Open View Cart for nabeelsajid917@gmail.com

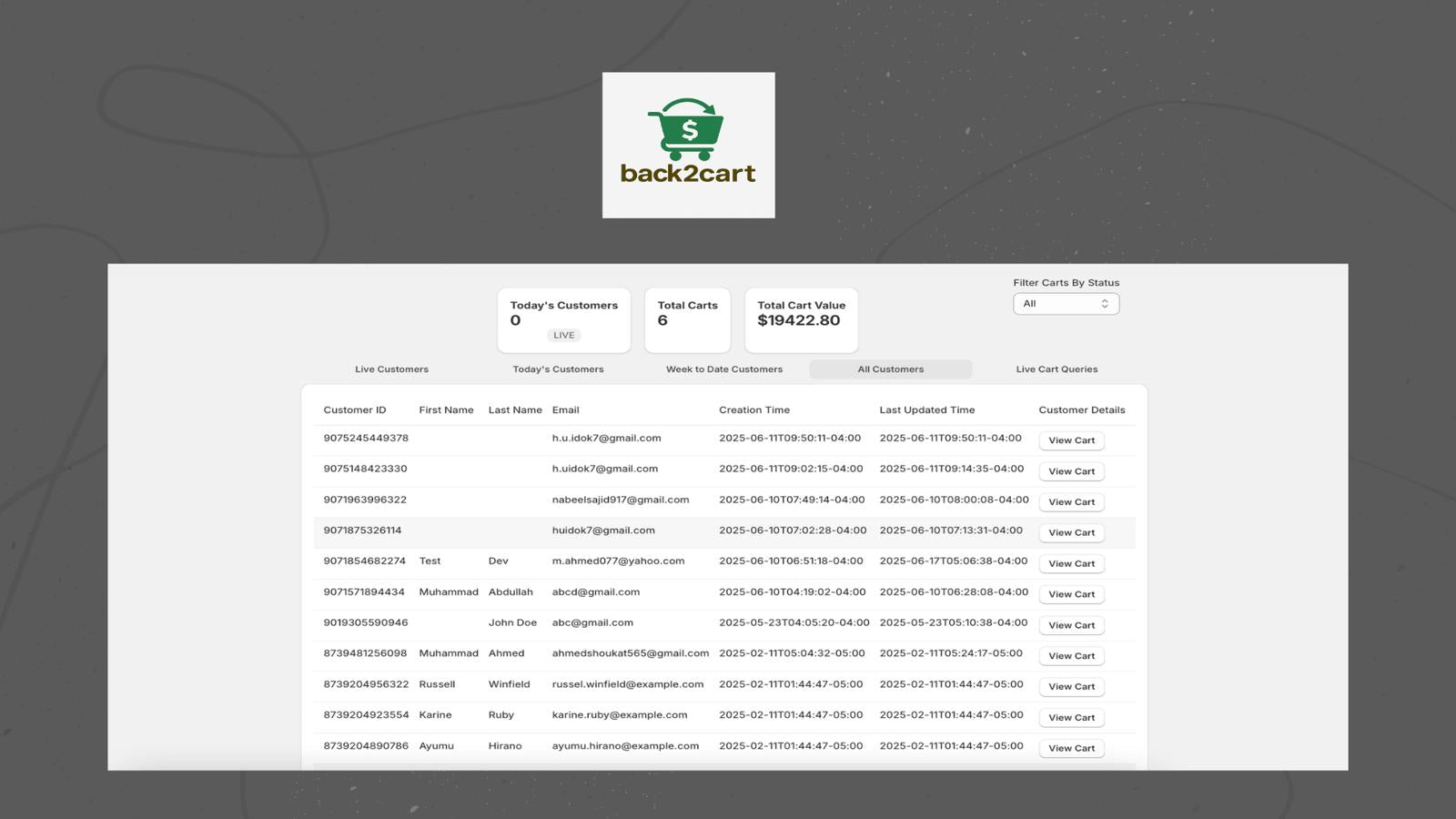click(1071, 502)
